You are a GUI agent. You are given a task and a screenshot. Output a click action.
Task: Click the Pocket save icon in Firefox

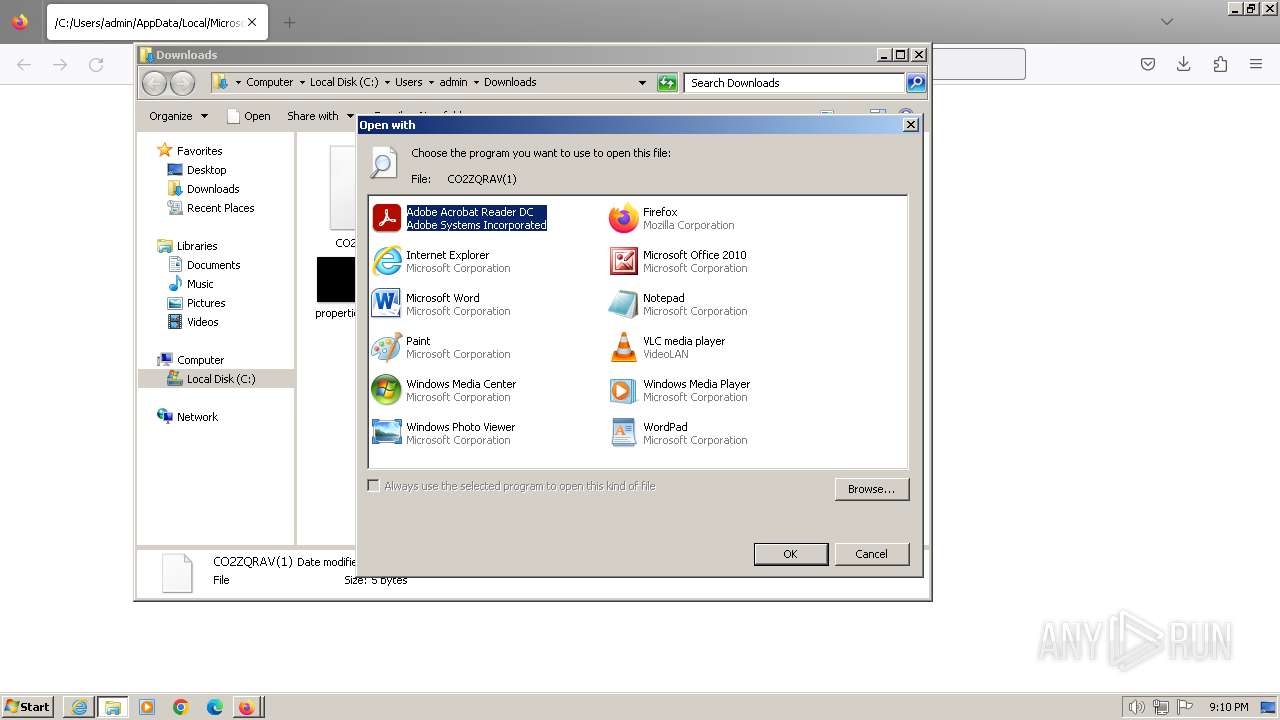pyautogui.click(x=1148, y=64)
